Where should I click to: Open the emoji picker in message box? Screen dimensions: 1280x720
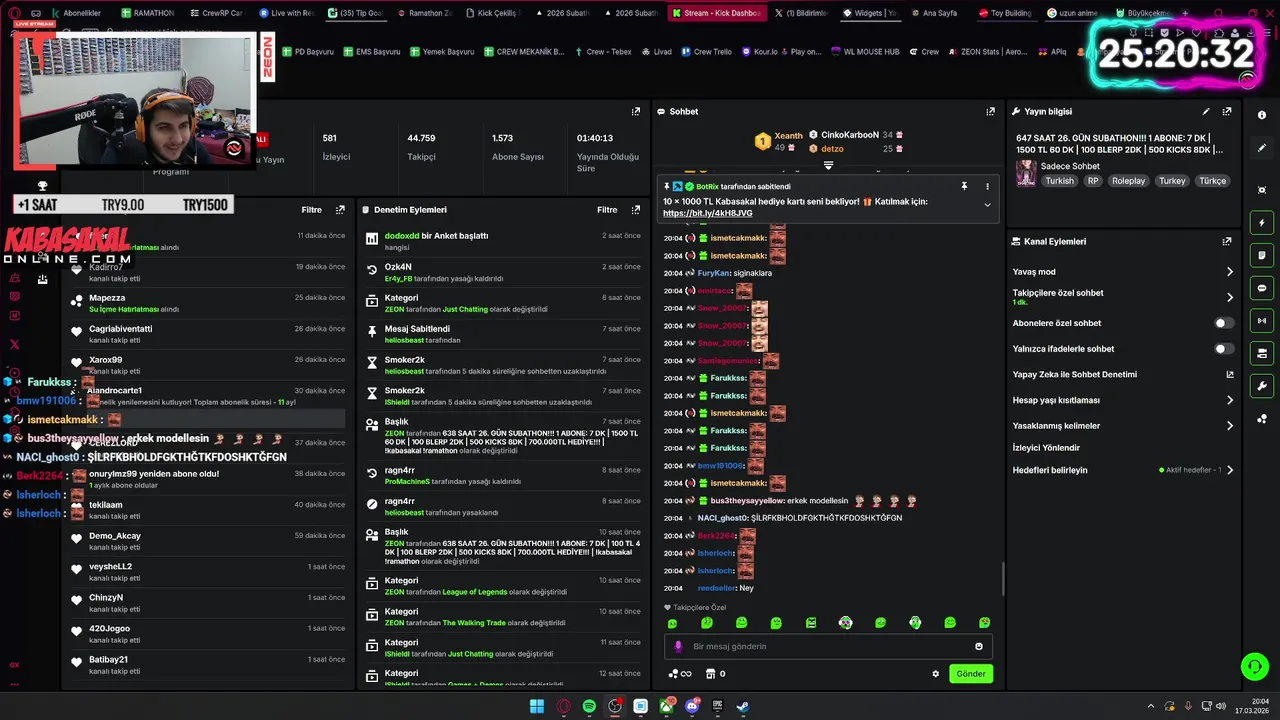click(x=979, y=646)
